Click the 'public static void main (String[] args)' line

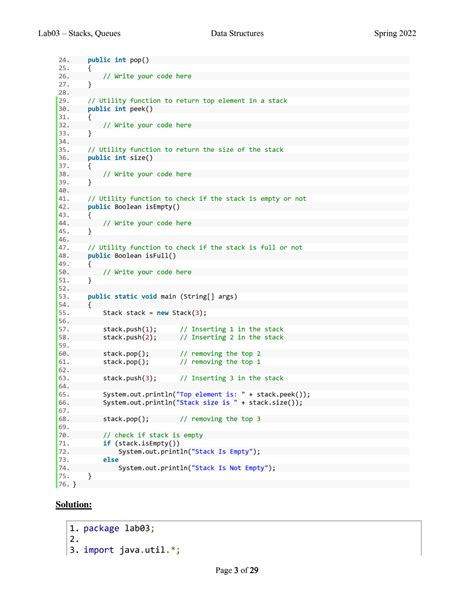(162, 296)
